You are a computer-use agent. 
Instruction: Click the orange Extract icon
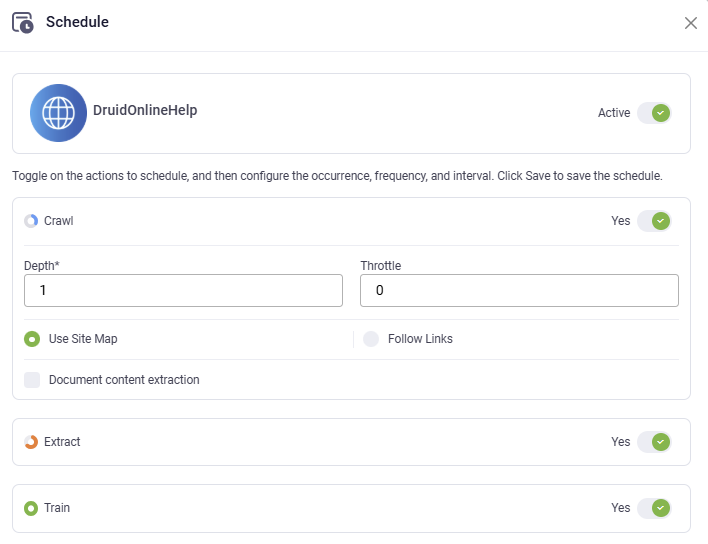tap(31, 442)
